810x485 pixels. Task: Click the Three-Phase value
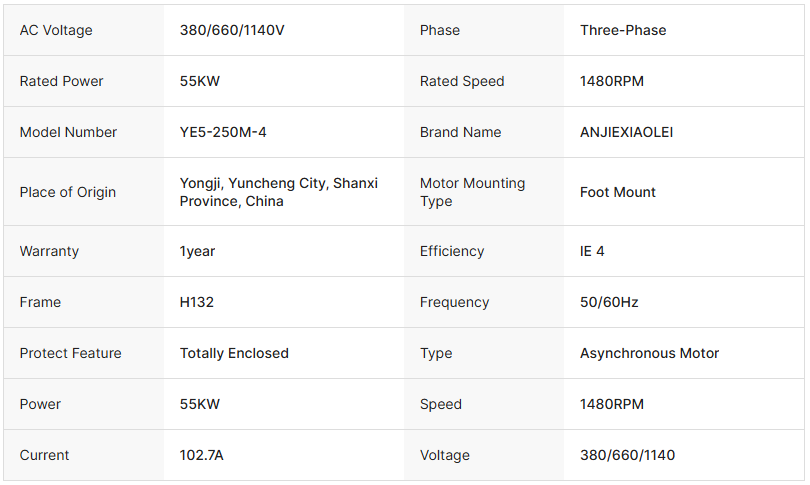click(623, 30)
